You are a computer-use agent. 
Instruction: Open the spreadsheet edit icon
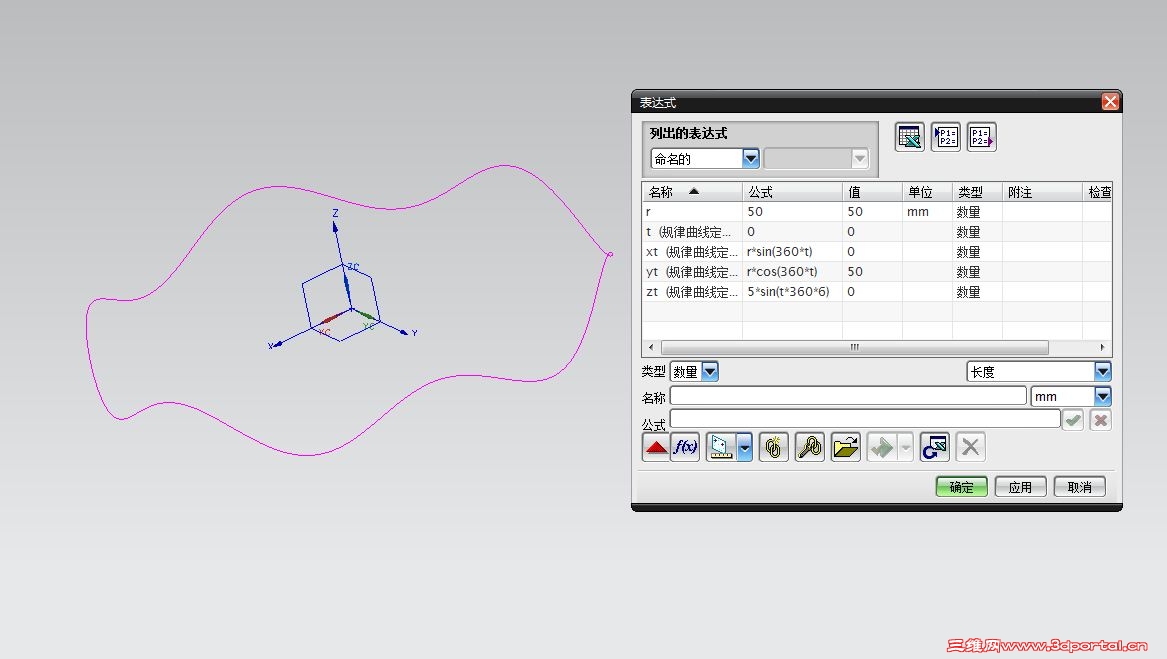pyautogui.click(x=909, y=137)
